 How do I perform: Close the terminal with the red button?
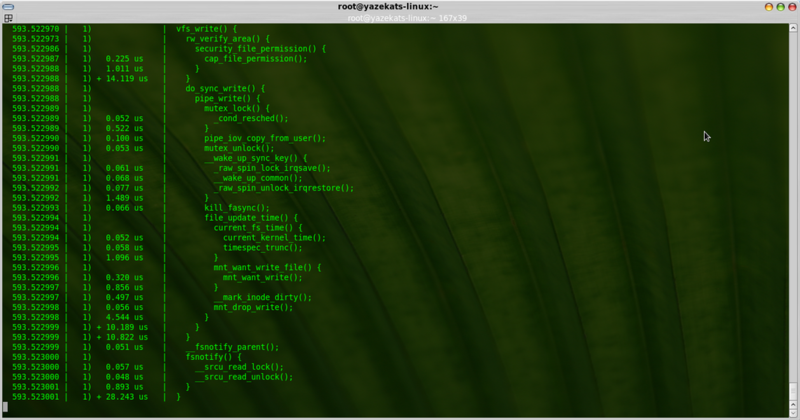792,7
